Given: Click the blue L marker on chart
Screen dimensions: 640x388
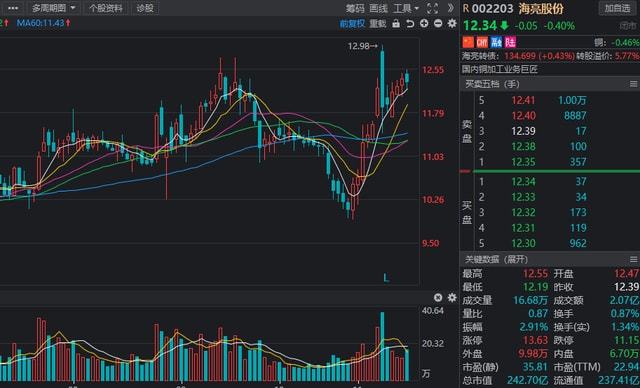Looking at the screenshot, I should click(386, 279).
